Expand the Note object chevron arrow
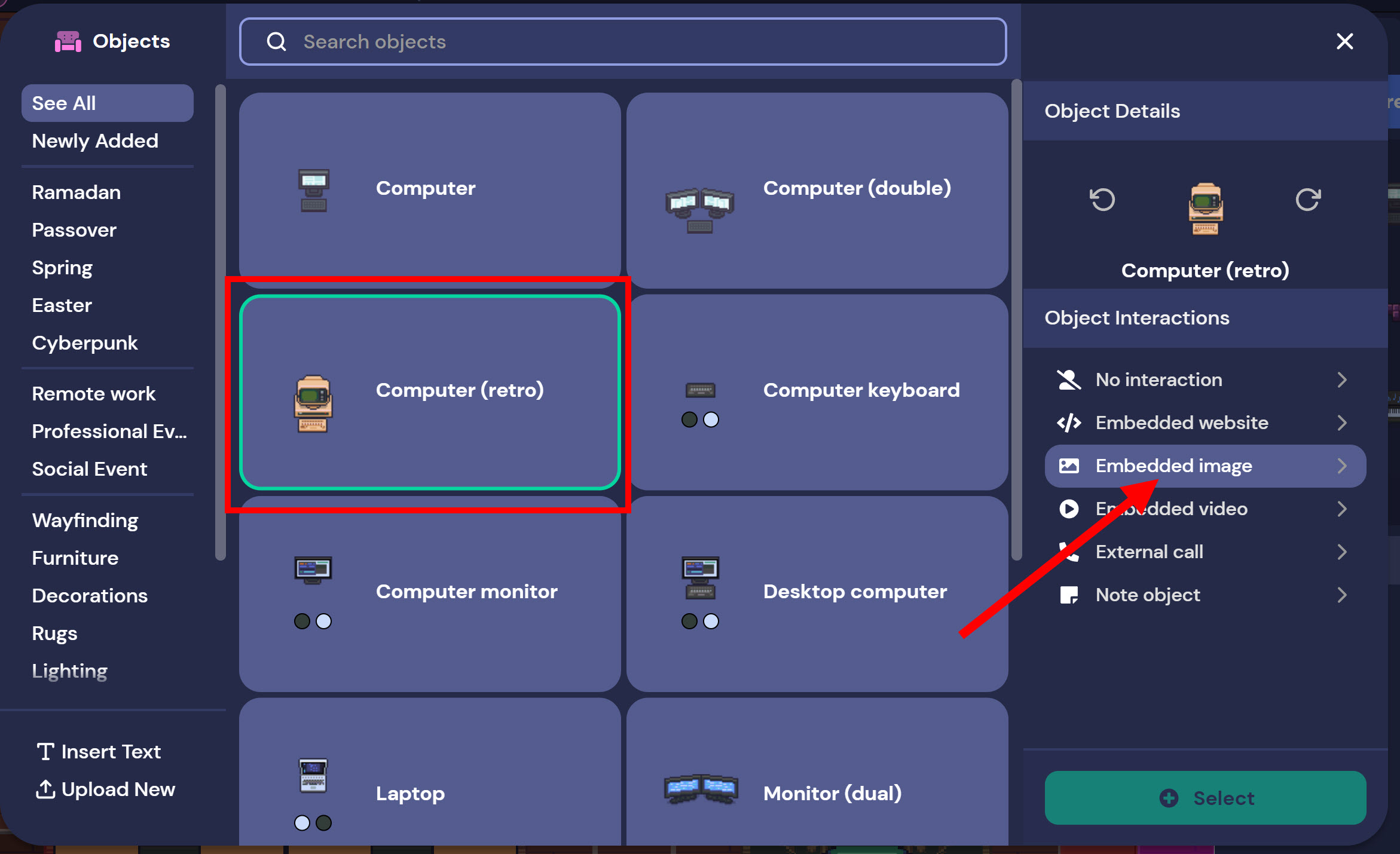Viewport: 1400px width, 854px height. pos(1342,595)
